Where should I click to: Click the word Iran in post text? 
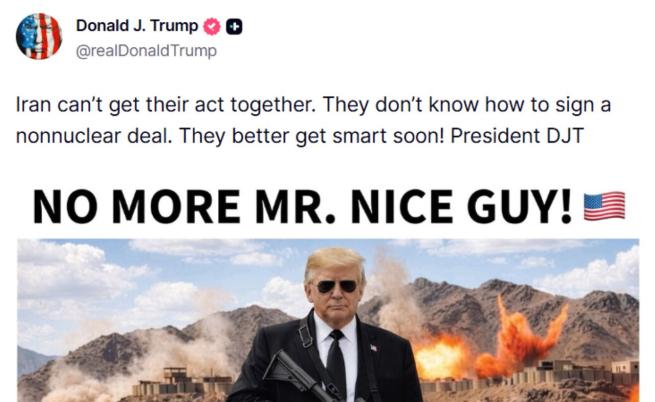pos(34,104)
